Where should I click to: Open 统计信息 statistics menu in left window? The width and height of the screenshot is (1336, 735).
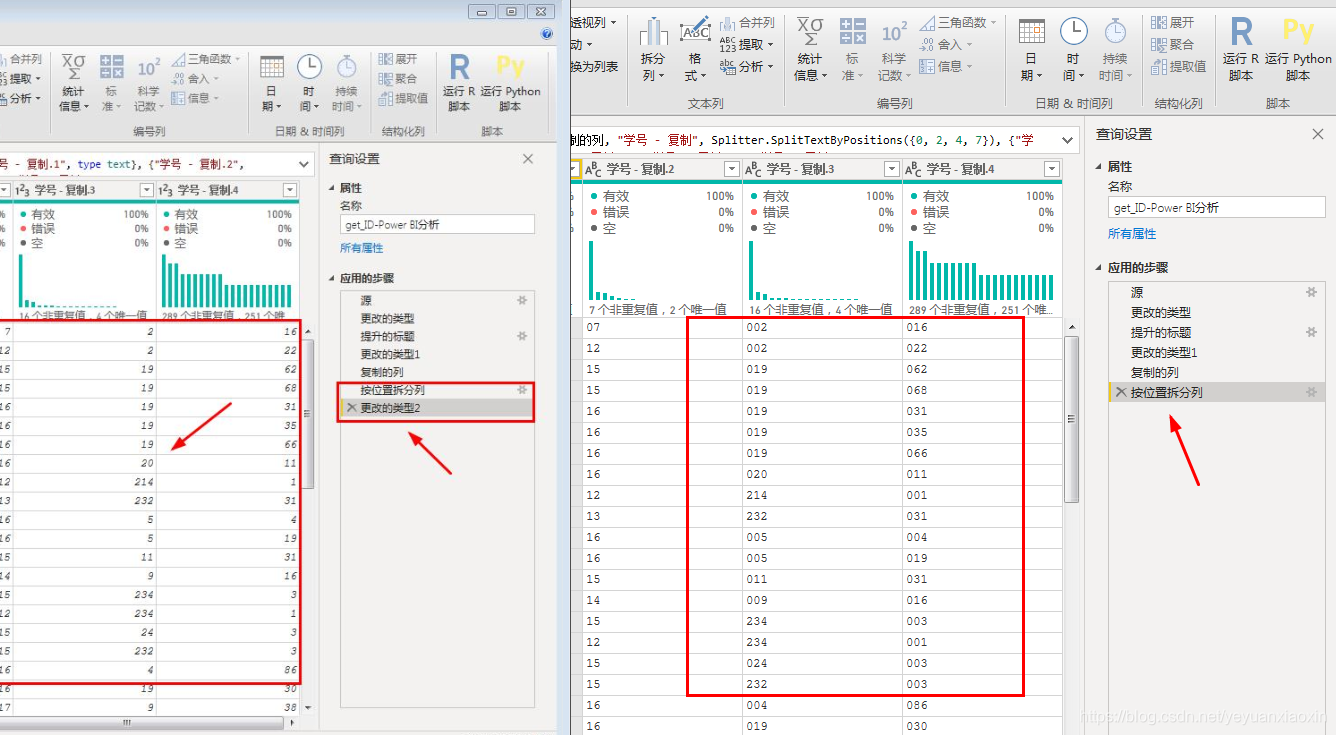pyautogui.click(x=73, y=83)
